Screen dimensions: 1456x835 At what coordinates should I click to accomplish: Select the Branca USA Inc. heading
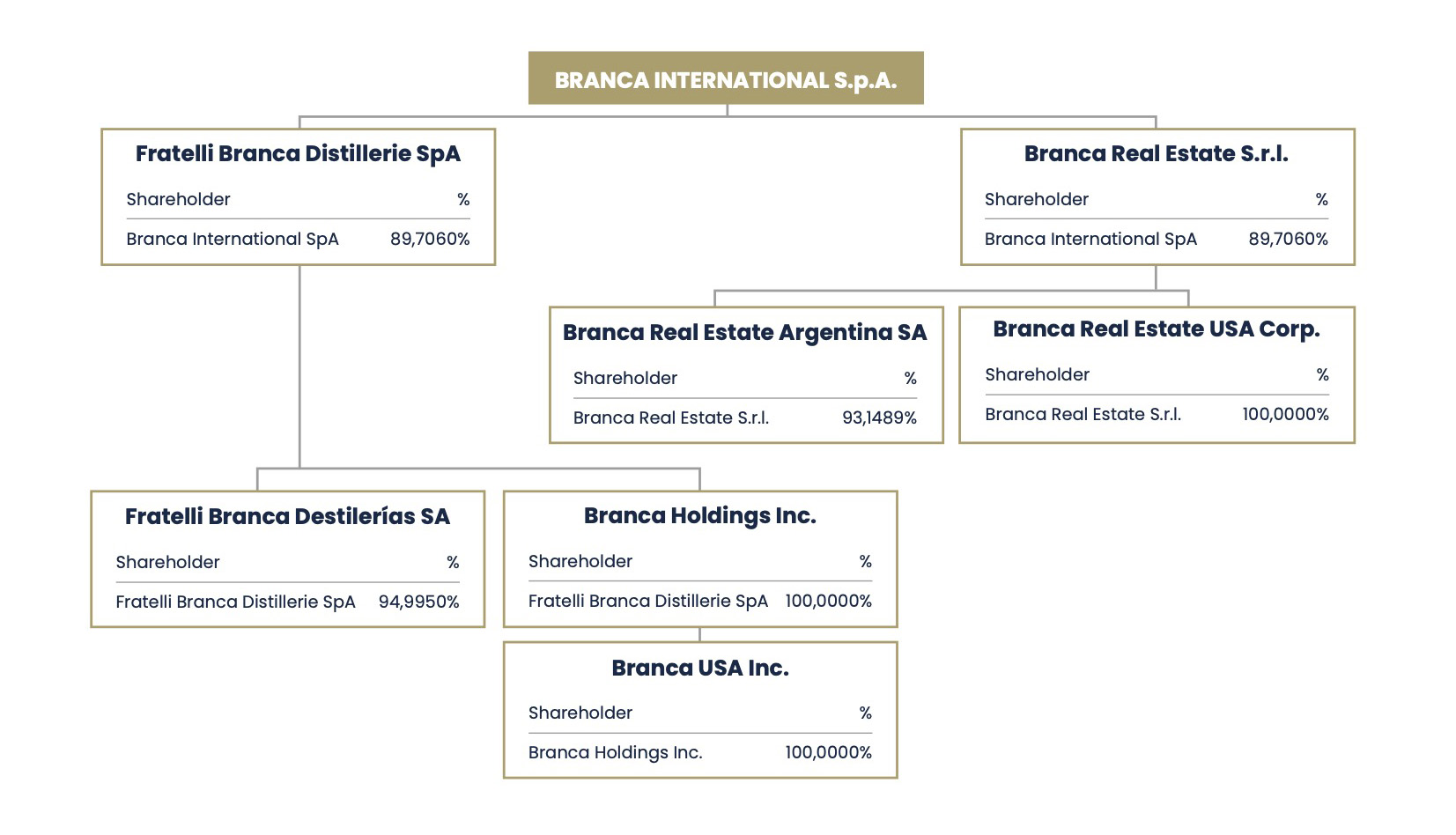pos(699,668)
